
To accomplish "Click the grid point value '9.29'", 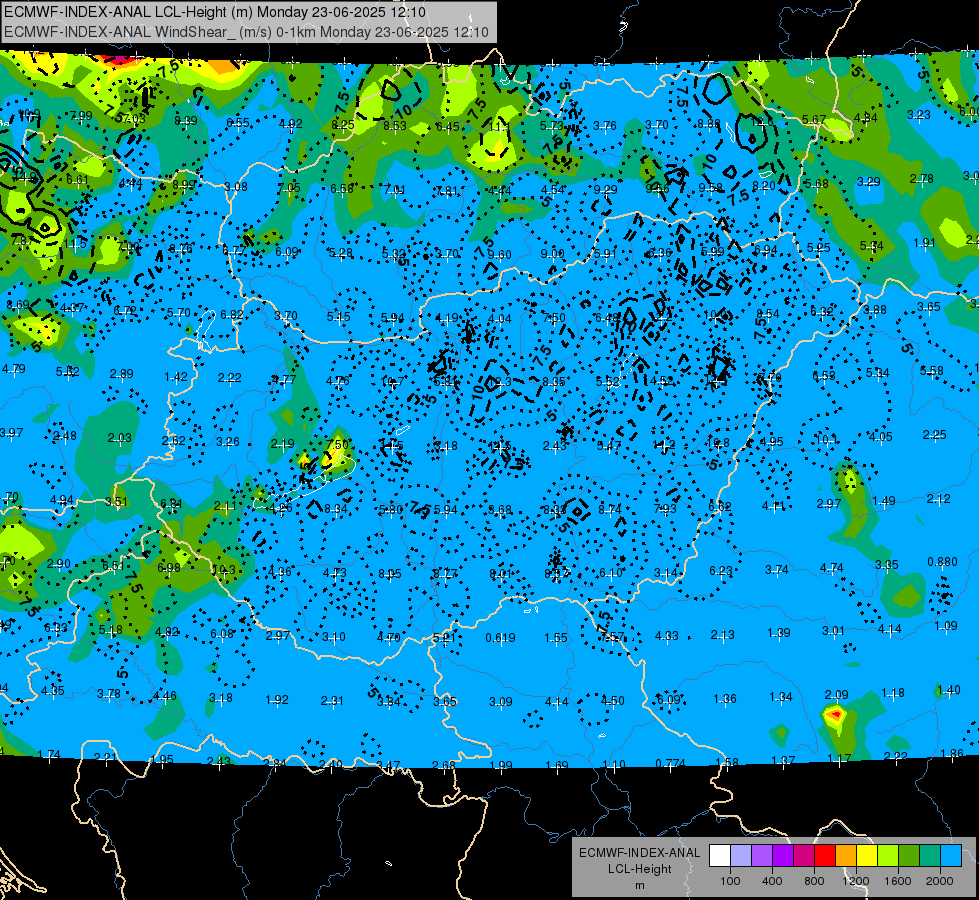I will (x=605, y=189).
